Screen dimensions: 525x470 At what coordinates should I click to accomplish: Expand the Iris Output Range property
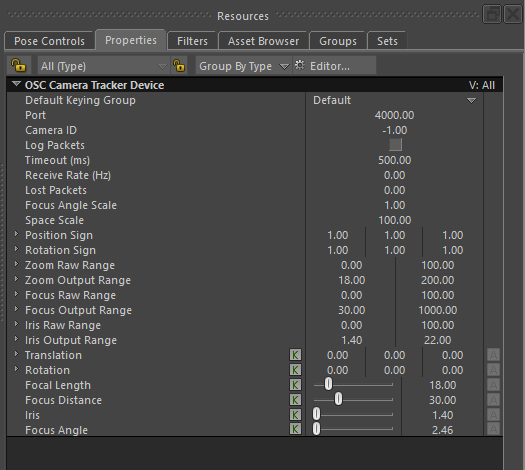16,339
